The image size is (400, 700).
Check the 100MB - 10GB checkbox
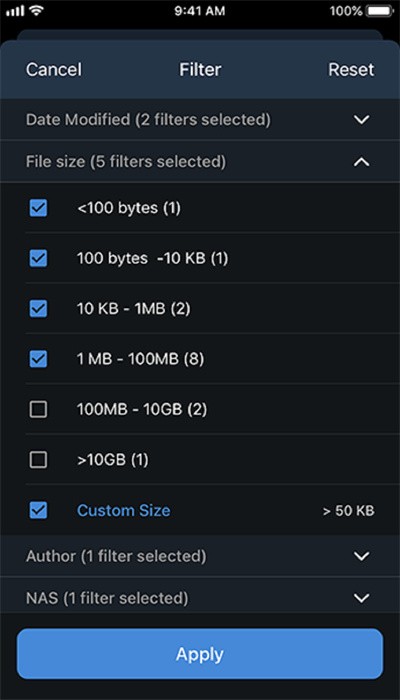38,409
